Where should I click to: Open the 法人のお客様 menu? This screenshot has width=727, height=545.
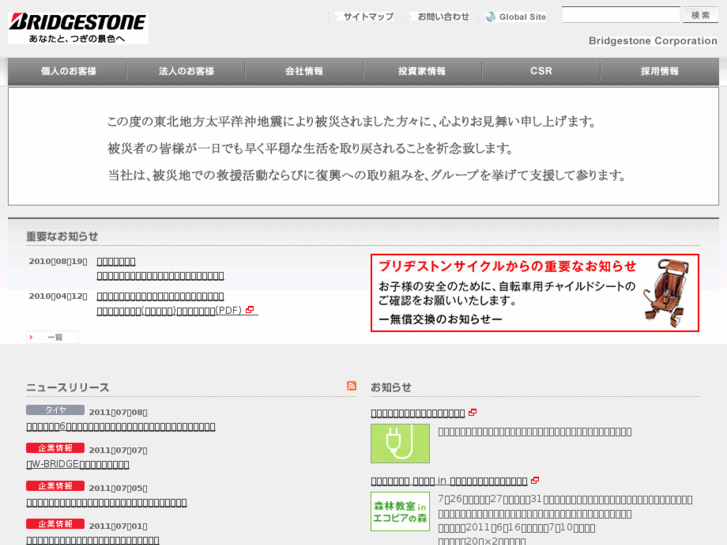(186, 71)
